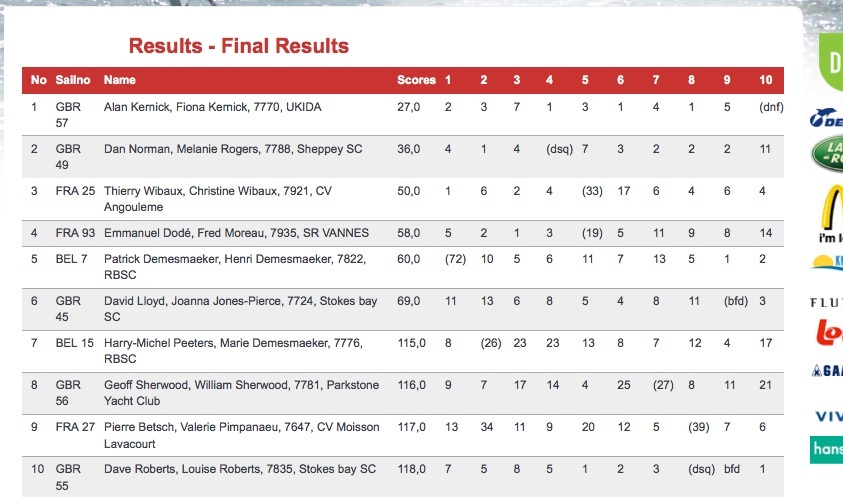The height and width of the screenshot is (497, 843).
Task: Click the red Lotto sponsor logo
Action: (829, 332)
